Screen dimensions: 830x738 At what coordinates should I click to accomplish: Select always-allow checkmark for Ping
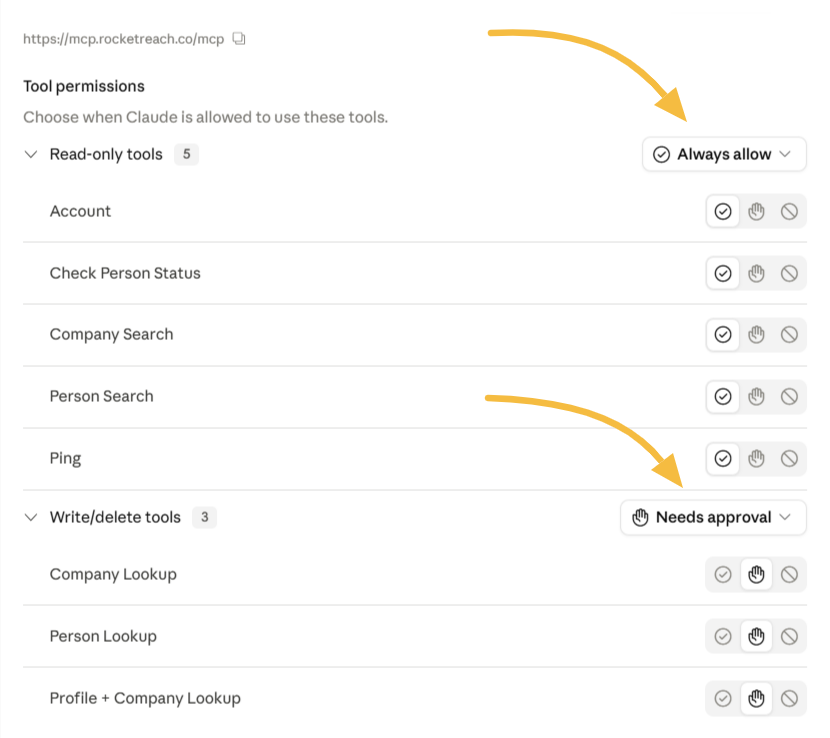(x=723, y=458)
